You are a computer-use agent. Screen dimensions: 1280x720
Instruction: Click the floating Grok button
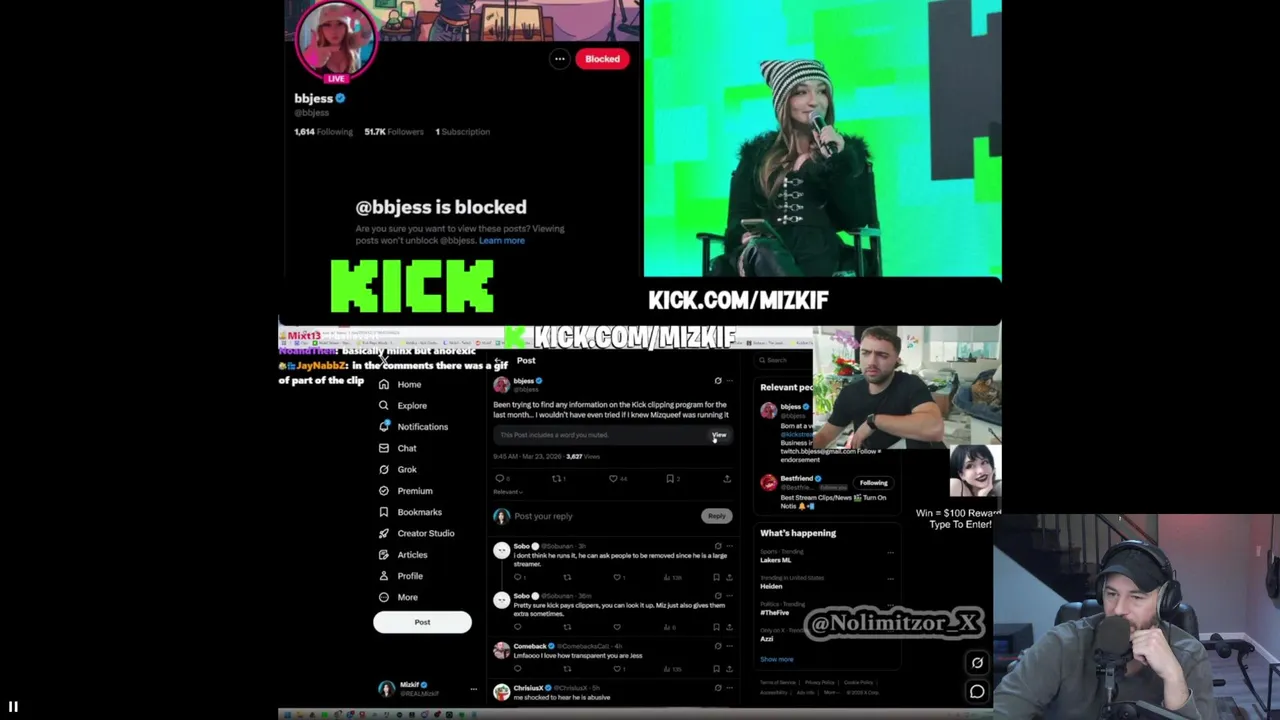(977, 662)
